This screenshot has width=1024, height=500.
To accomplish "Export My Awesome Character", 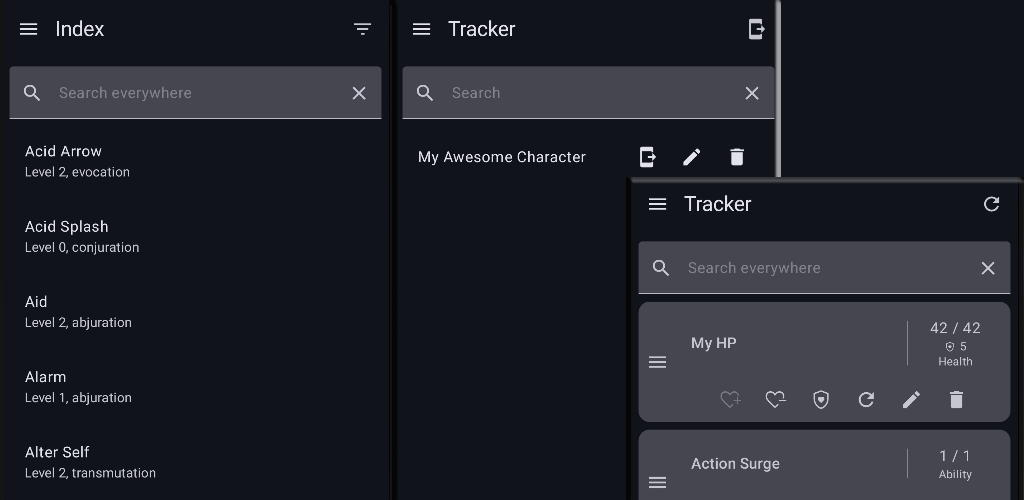I will coord(647,157).
